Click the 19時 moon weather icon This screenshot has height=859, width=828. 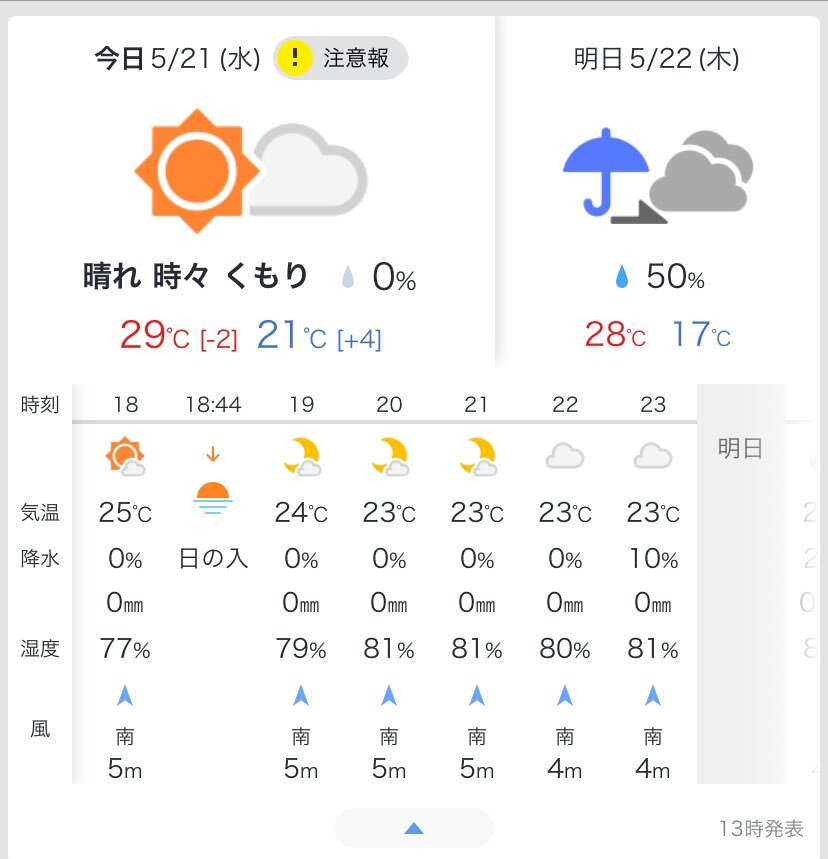coord(302,456)
